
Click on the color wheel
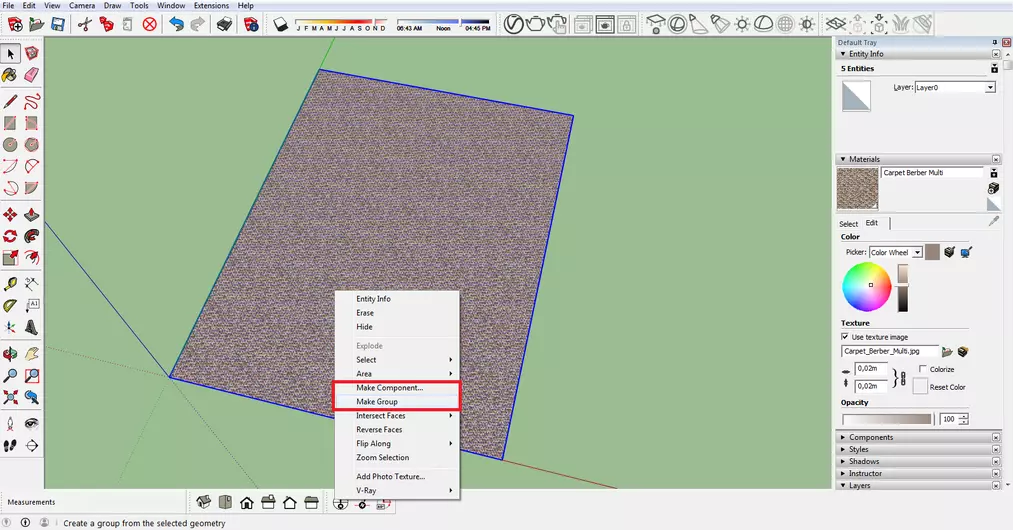click(866, 287)
